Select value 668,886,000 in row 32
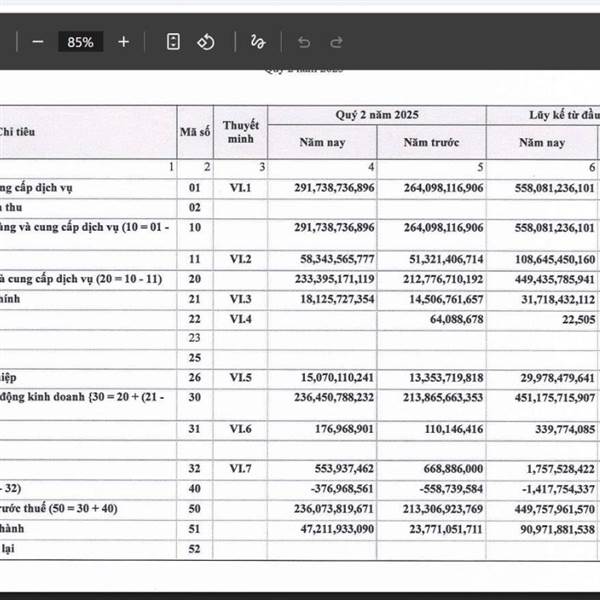 click(453, 469)
